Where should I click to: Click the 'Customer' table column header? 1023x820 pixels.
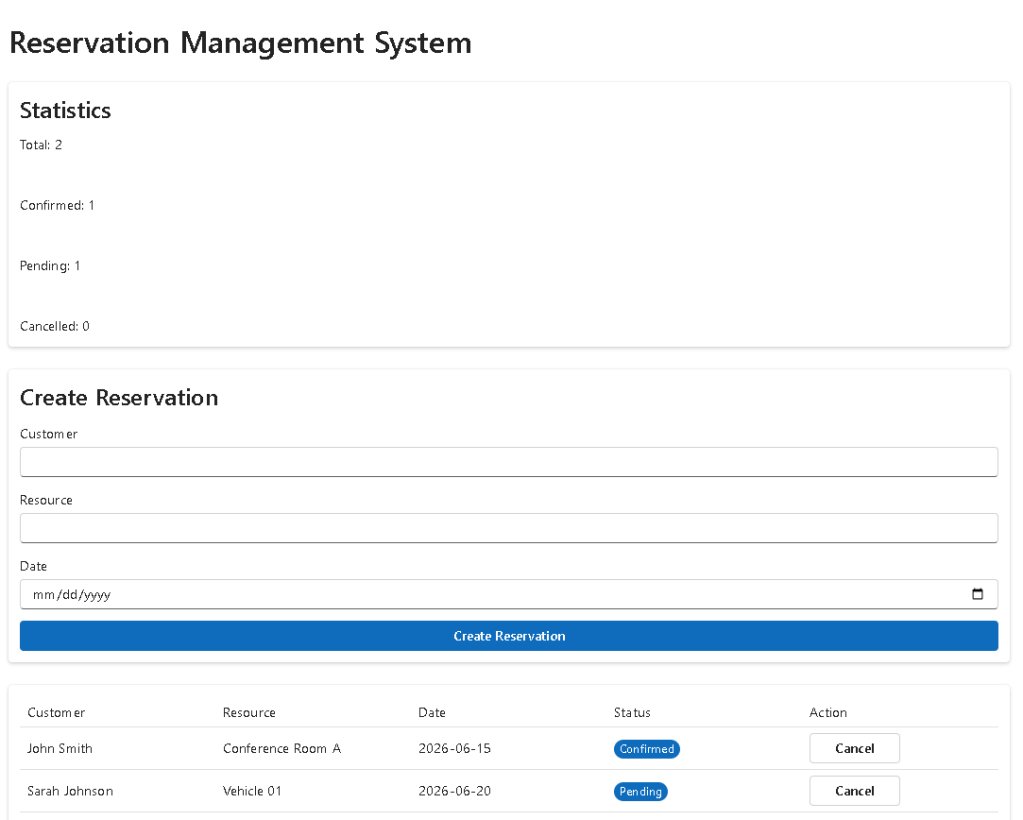pyautogui.click(x=56, y=712)
